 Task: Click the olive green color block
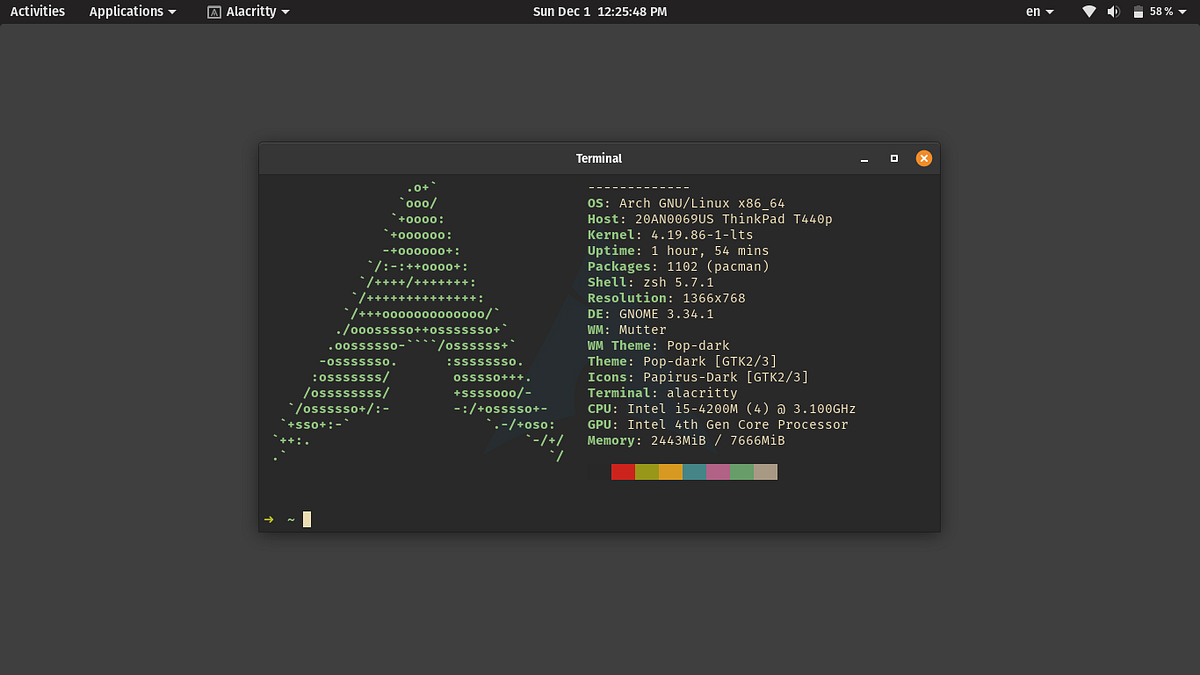(x=647, y=471)
